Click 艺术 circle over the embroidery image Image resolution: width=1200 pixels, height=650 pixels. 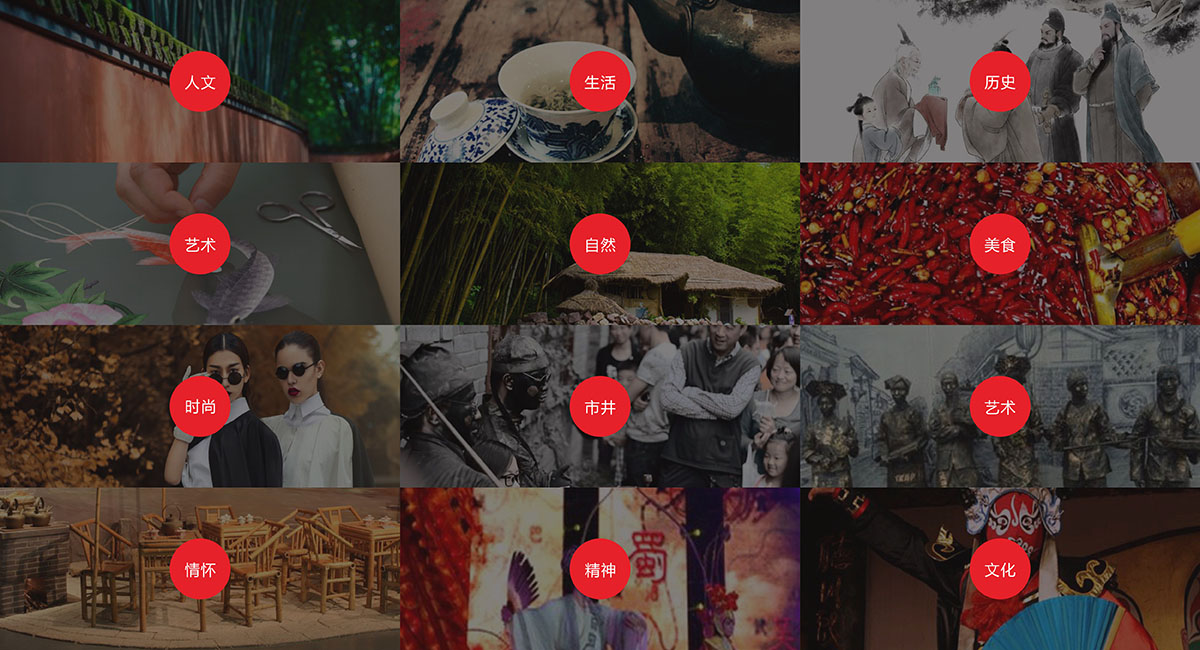click(200, 244)
